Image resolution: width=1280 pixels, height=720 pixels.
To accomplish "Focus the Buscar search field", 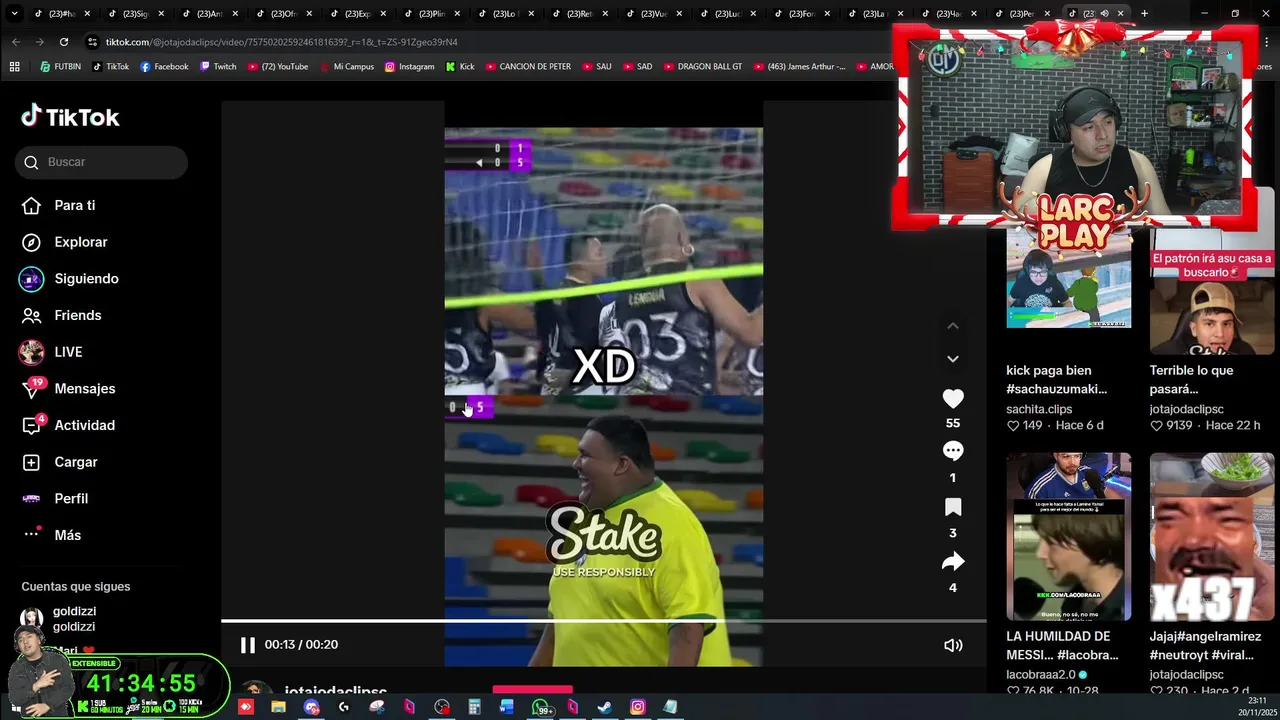I will pyautogui.click(x=101, y=162).
